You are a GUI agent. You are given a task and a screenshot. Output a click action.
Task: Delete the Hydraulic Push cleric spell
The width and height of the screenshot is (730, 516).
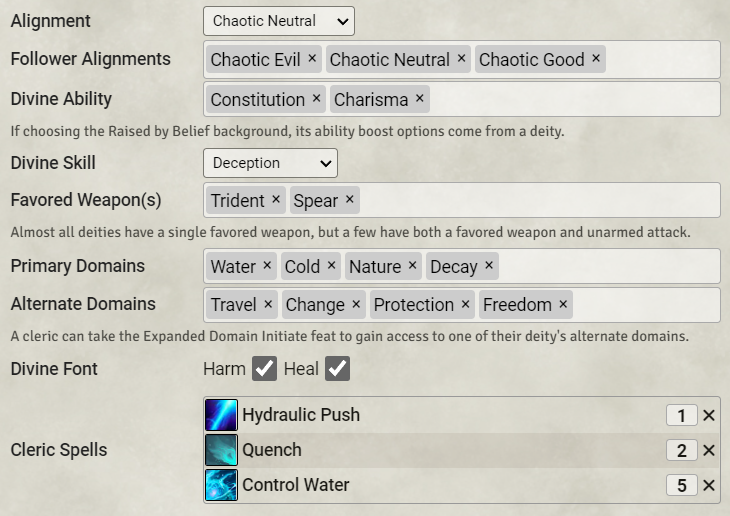click(709, 416)
